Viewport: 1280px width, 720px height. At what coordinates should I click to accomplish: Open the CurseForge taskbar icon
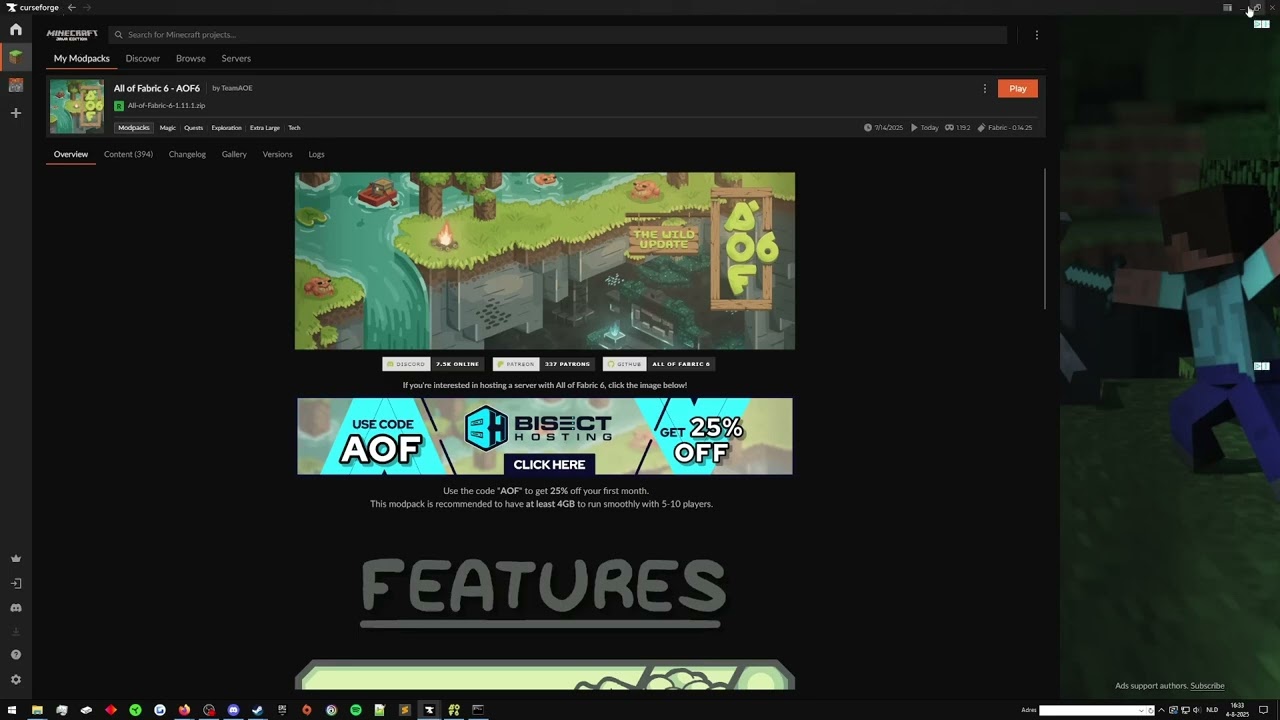click(429, 710)
